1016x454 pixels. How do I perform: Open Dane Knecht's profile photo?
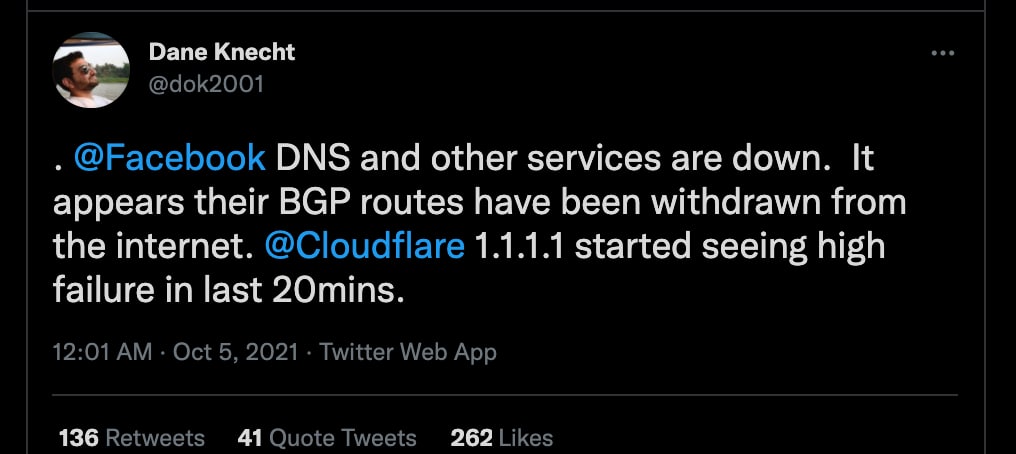click(91, 69)
